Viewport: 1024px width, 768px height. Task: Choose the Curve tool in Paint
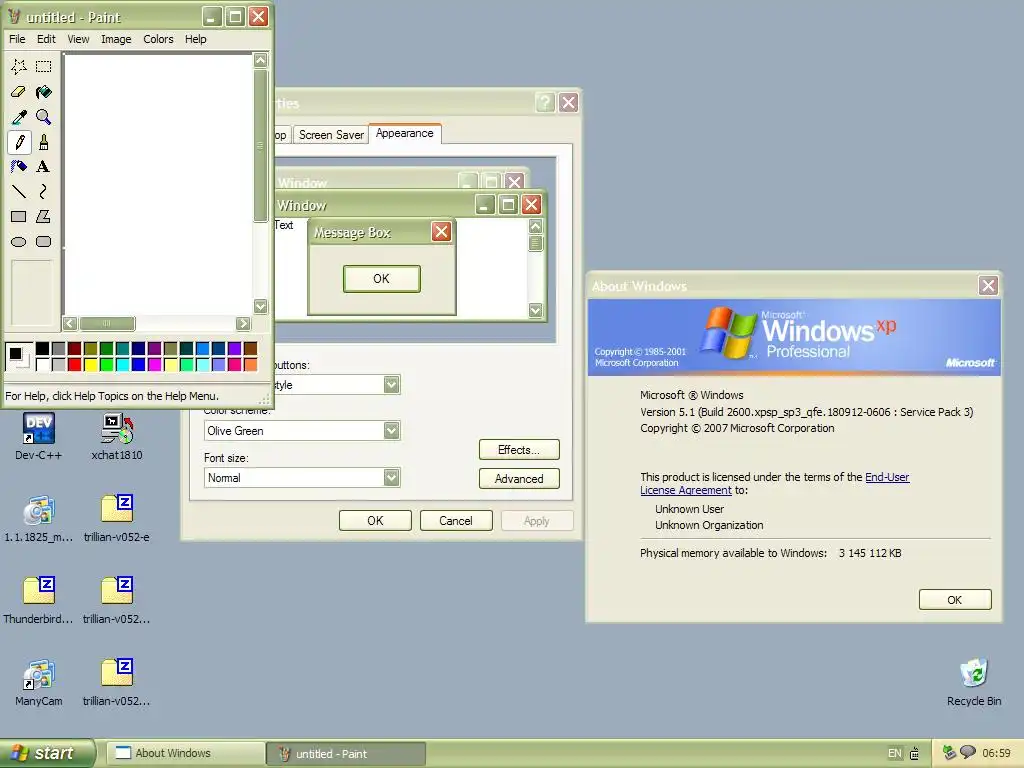[x=44, y=191]
